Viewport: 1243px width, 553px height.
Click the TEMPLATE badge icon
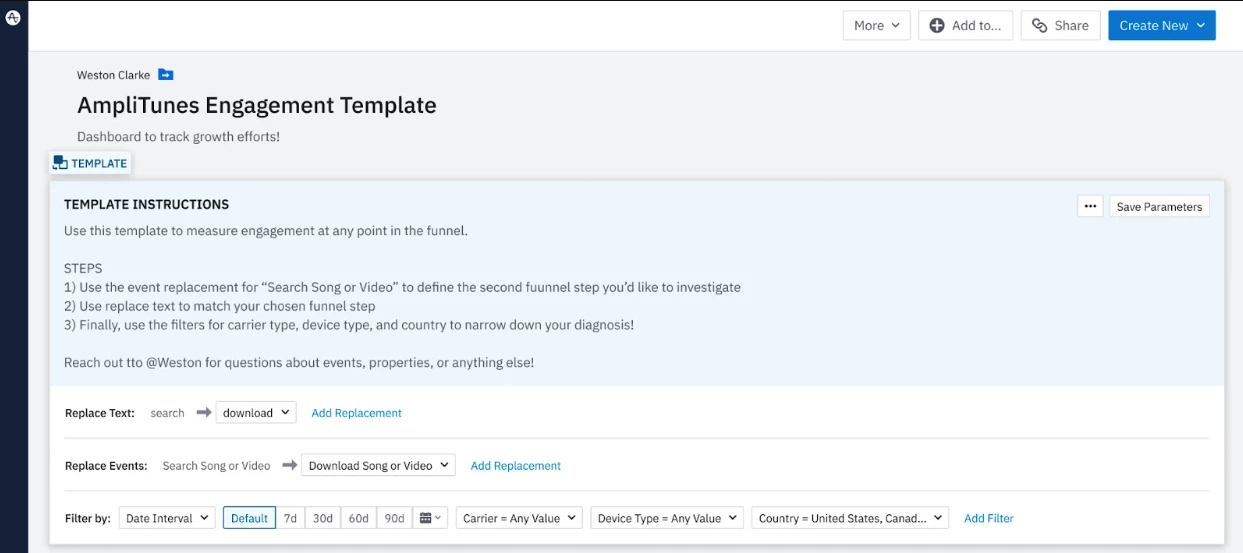(60, 163)
